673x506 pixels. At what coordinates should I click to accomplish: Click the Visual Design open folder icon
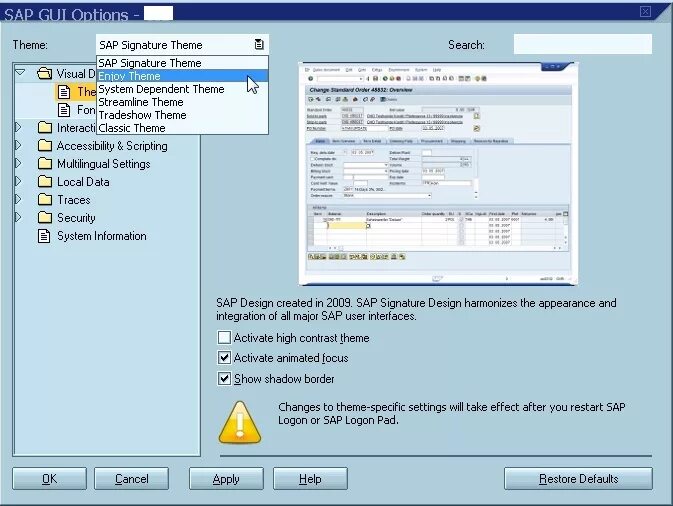(x=44, y=73)
